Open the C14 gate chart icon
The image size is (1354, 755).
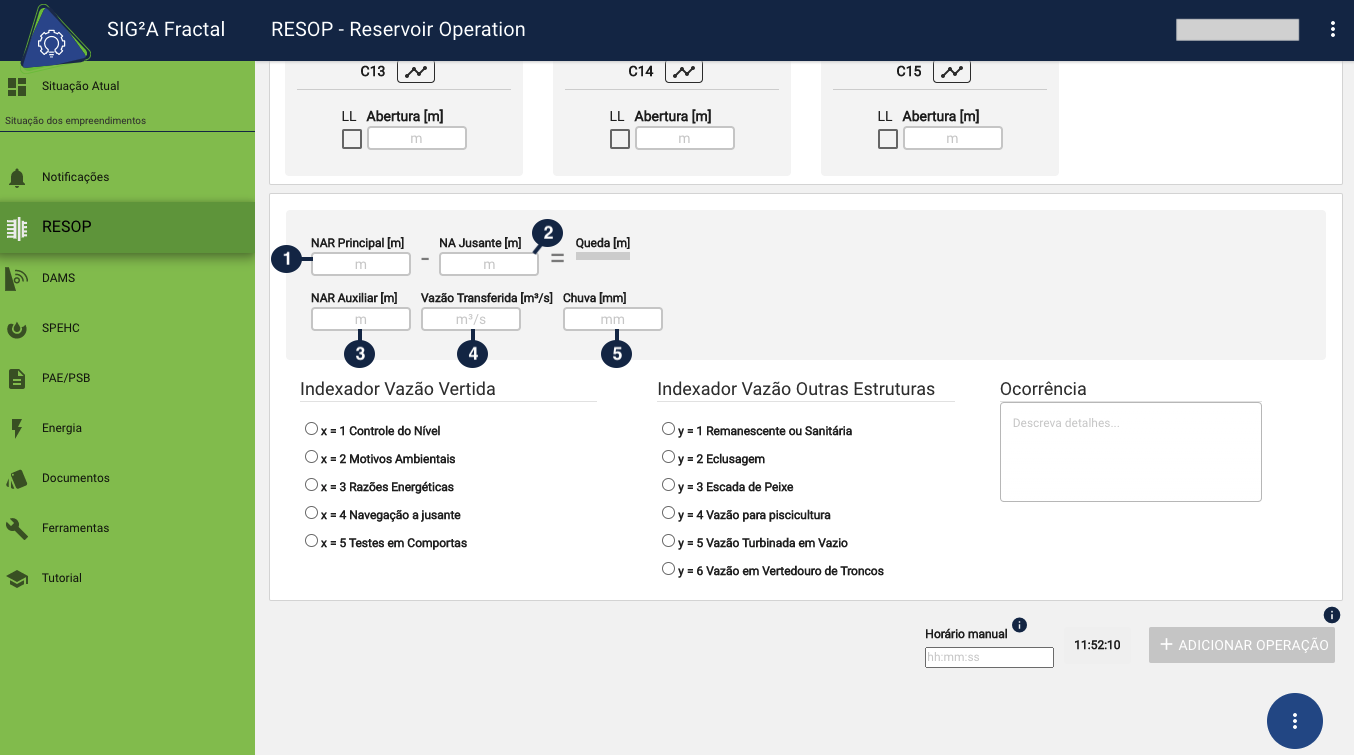(684, 72)
